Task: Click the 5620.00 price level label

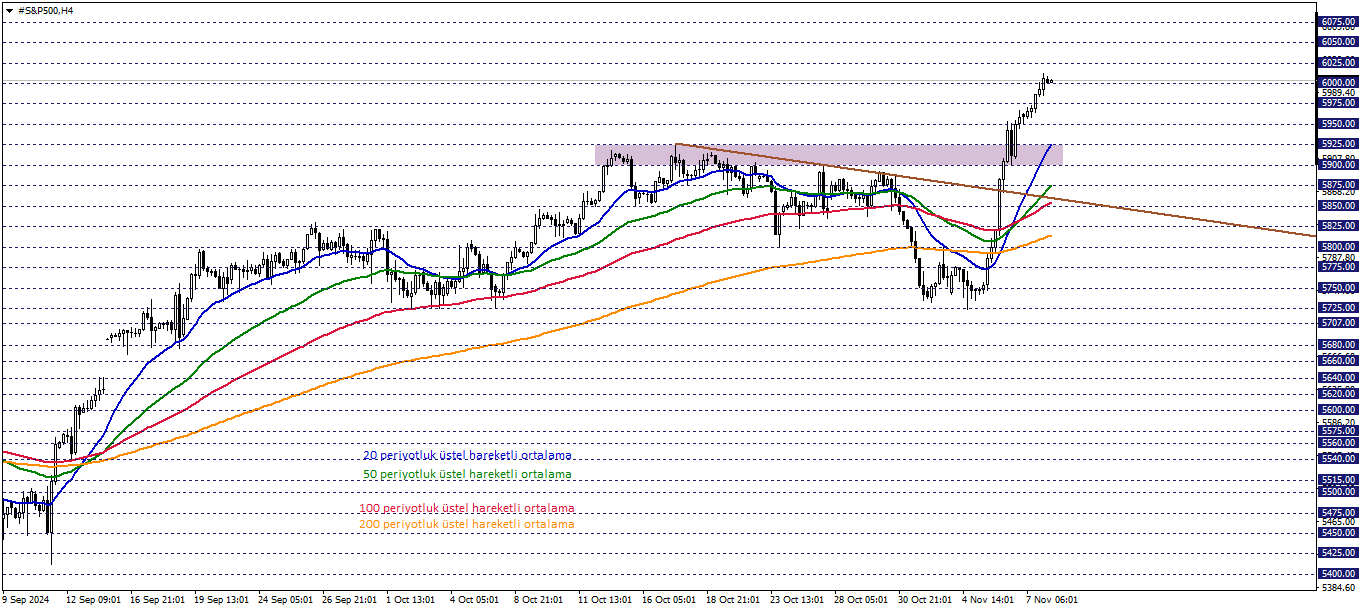Action: [x=1338, y=393]
